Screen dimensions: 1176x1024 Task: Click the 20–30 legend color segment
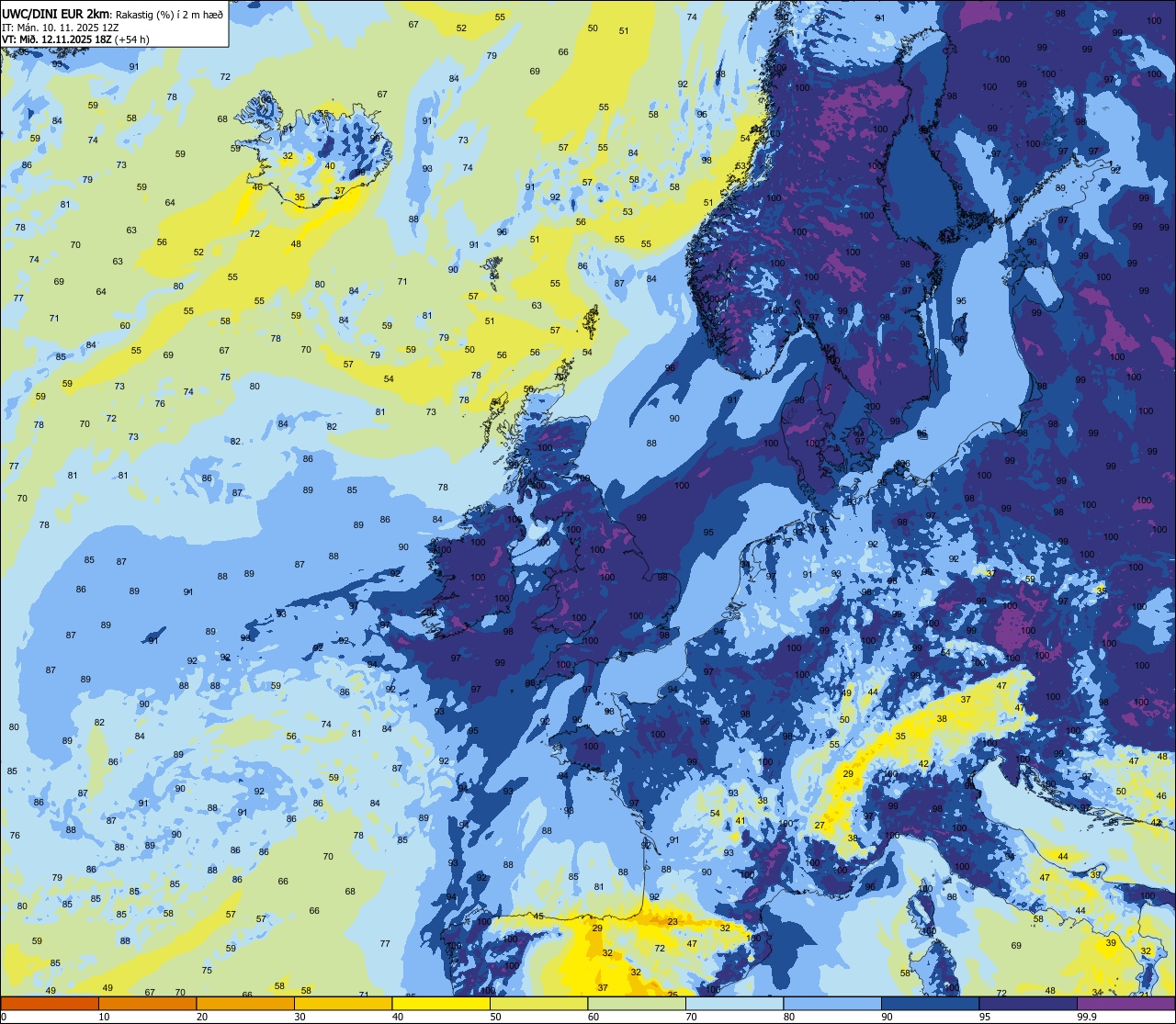[245, 1004]
